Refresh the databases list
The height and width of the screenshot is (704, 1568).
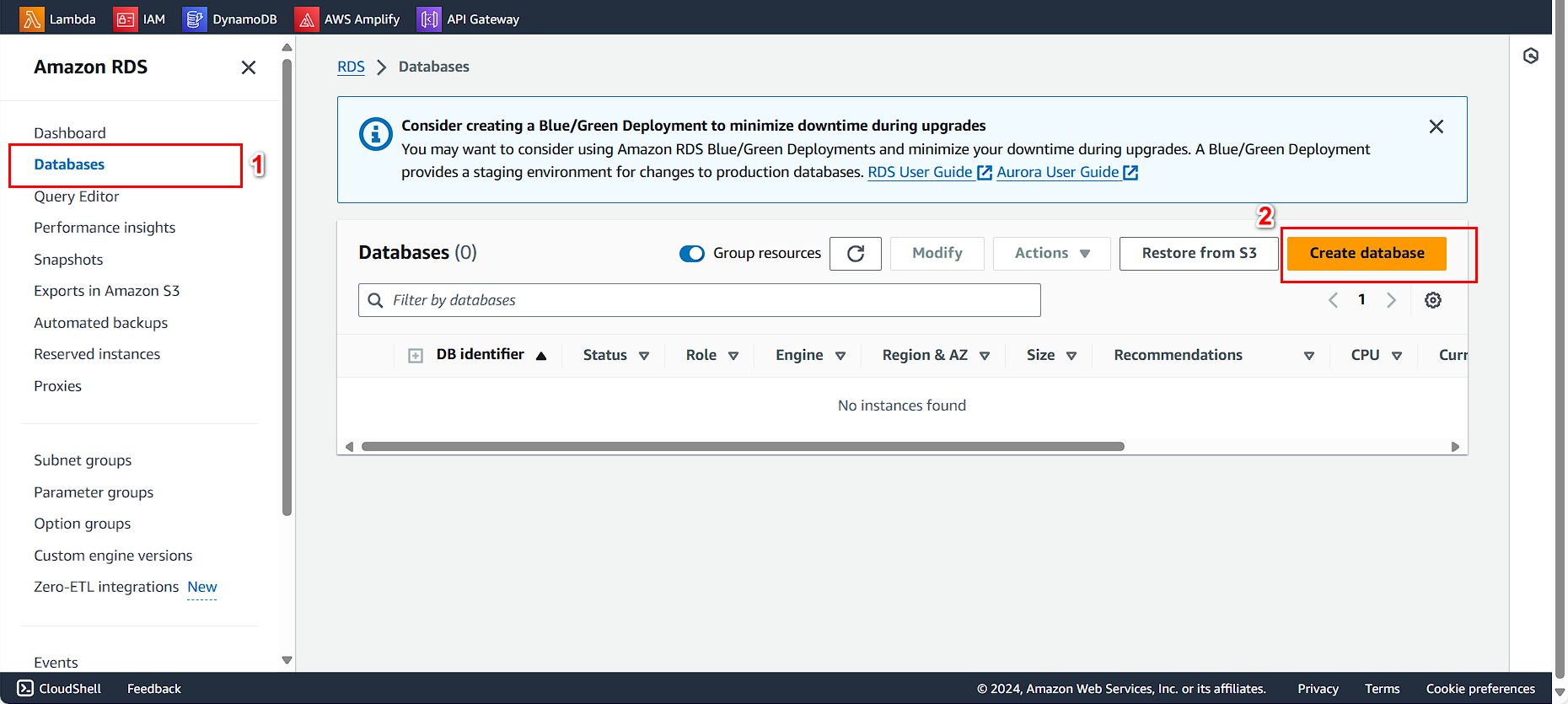click(856, 254)
